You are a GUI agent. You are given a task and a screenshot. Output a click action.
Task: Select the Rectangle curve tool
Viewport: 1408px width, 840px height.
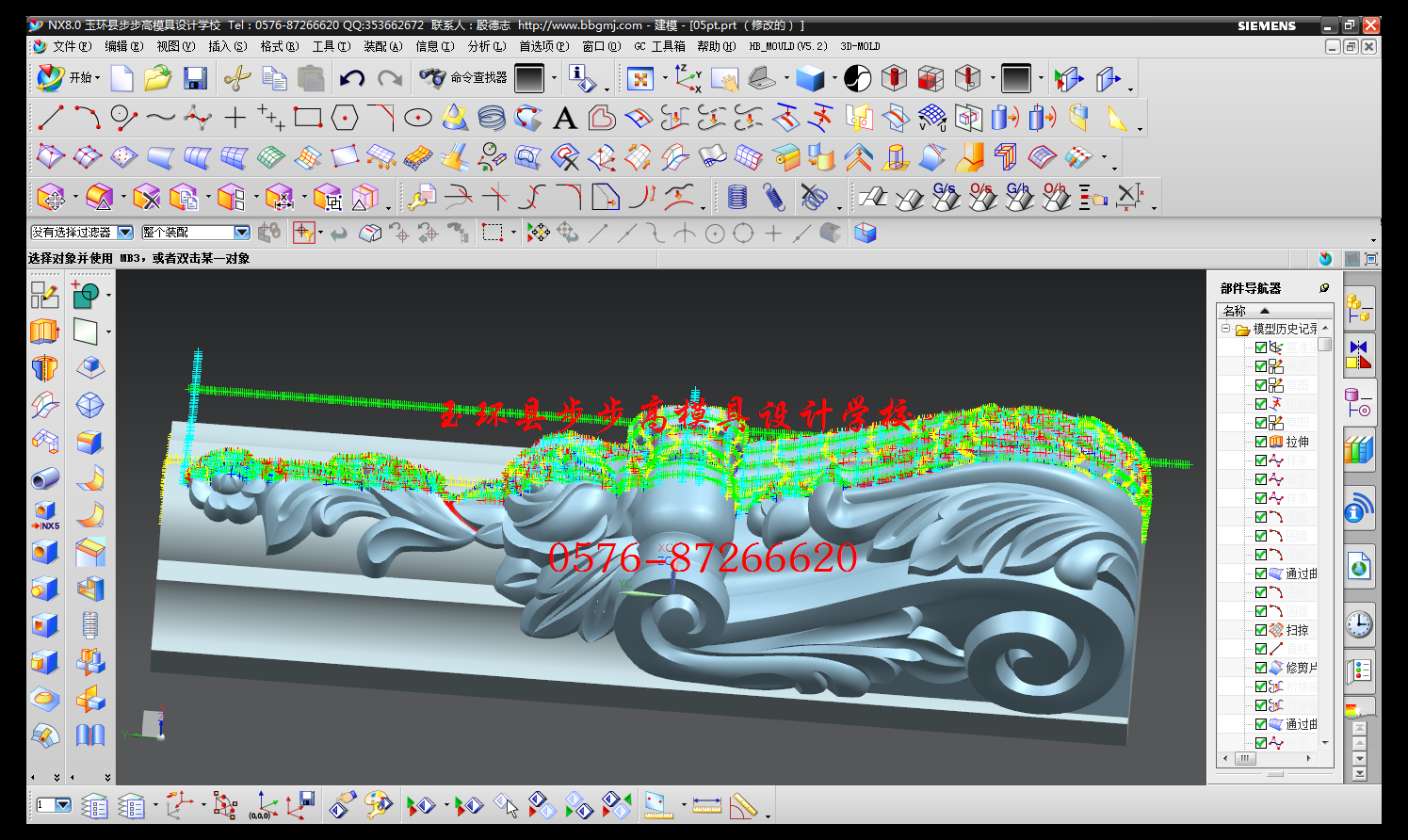coord(308,118)
